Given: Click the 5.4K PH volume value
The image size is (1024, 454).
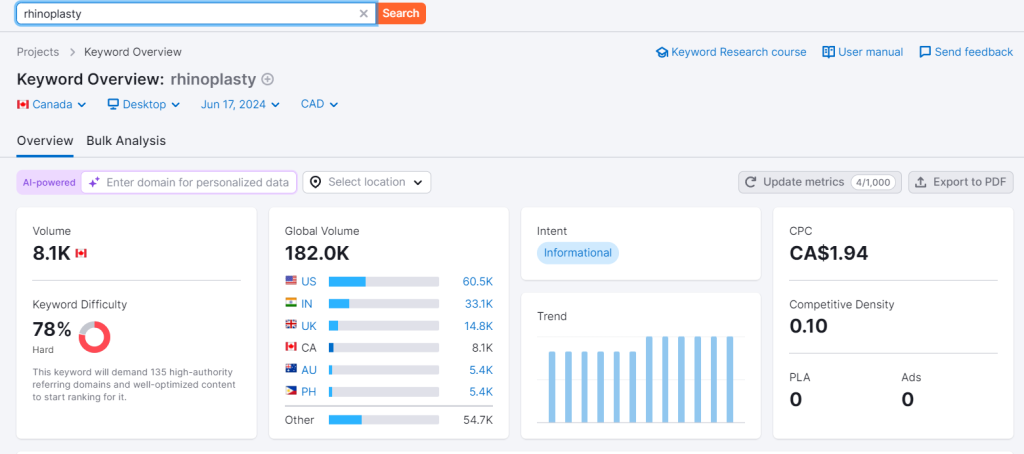Looking at the screenshot, I should pos(481,392).
